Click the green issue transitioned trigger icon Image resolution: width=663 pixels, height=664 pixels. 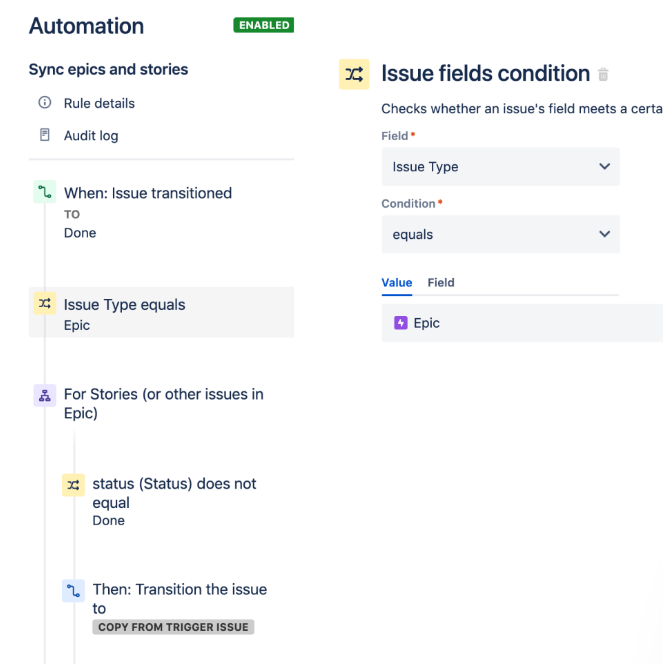click(x=44, y=193)
